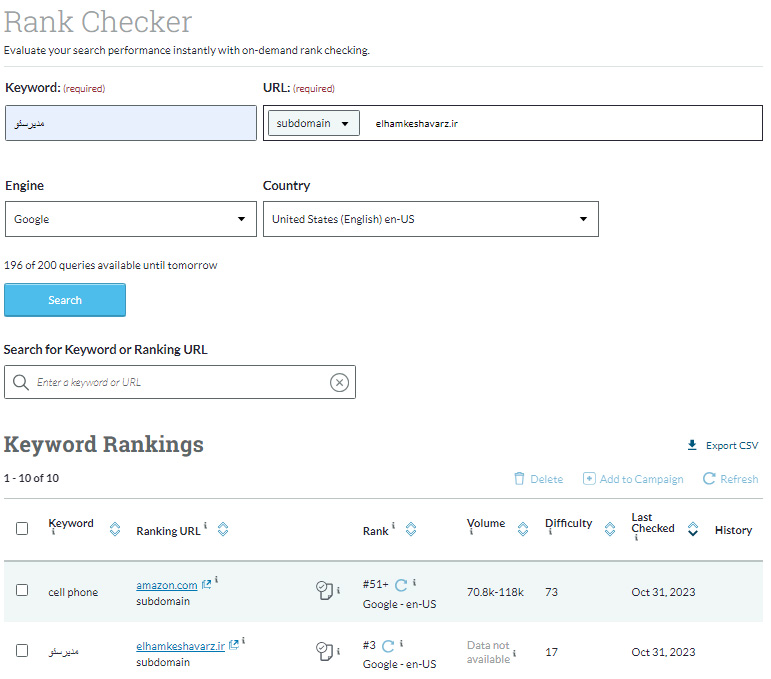Check the cell phone row checkbox
The width and height of the screenshot is (771, 679).
(22, 590)
